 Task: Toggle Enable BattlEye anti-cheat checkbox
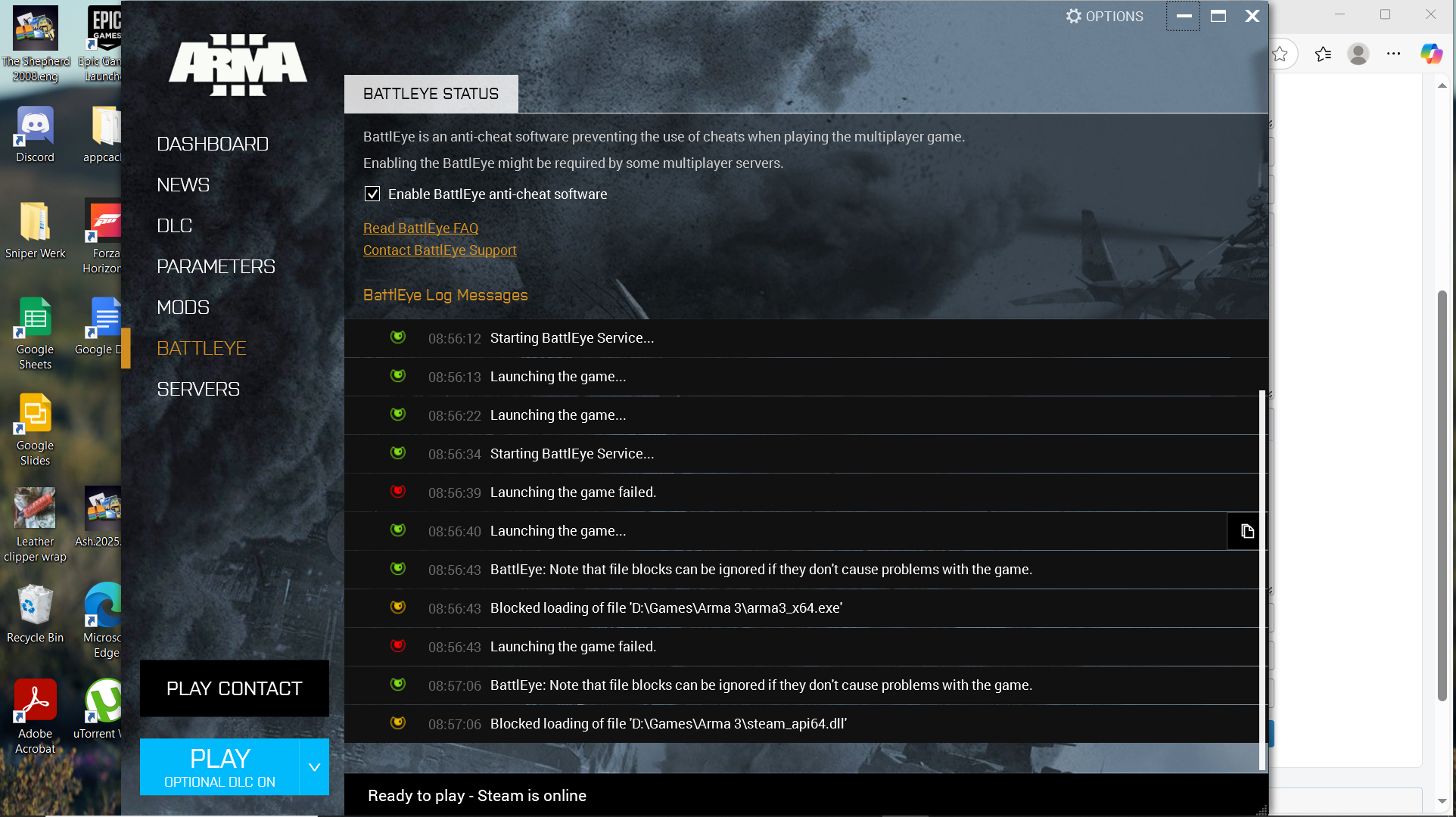[372, 194]
